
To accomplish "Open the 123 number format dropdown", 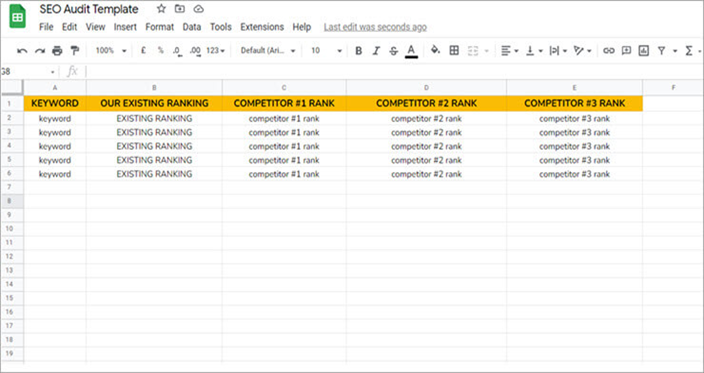I will [216, 51].
